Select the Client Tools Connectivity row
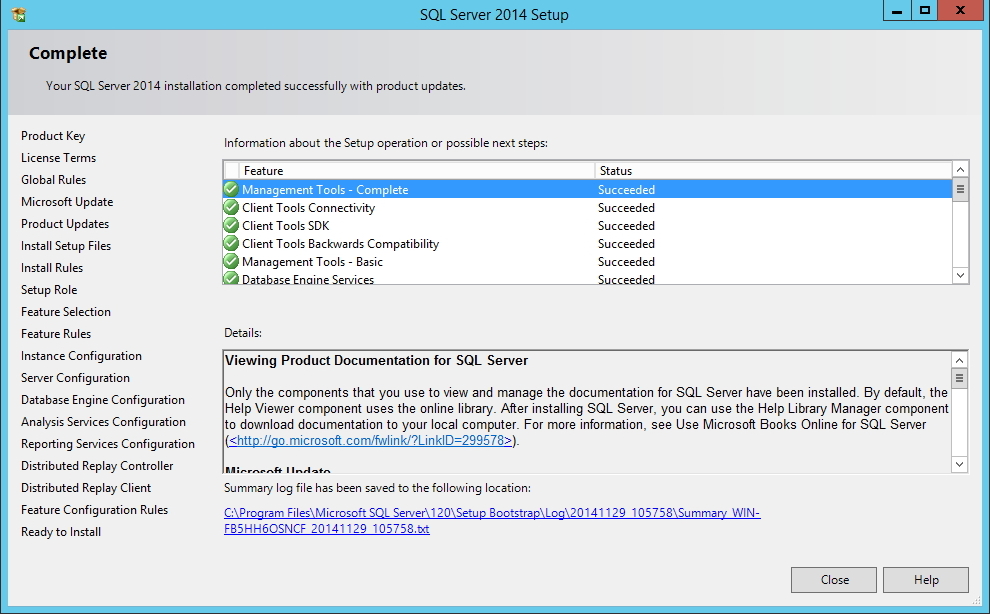This screenshot has width=990, height=614. (588, 208)
